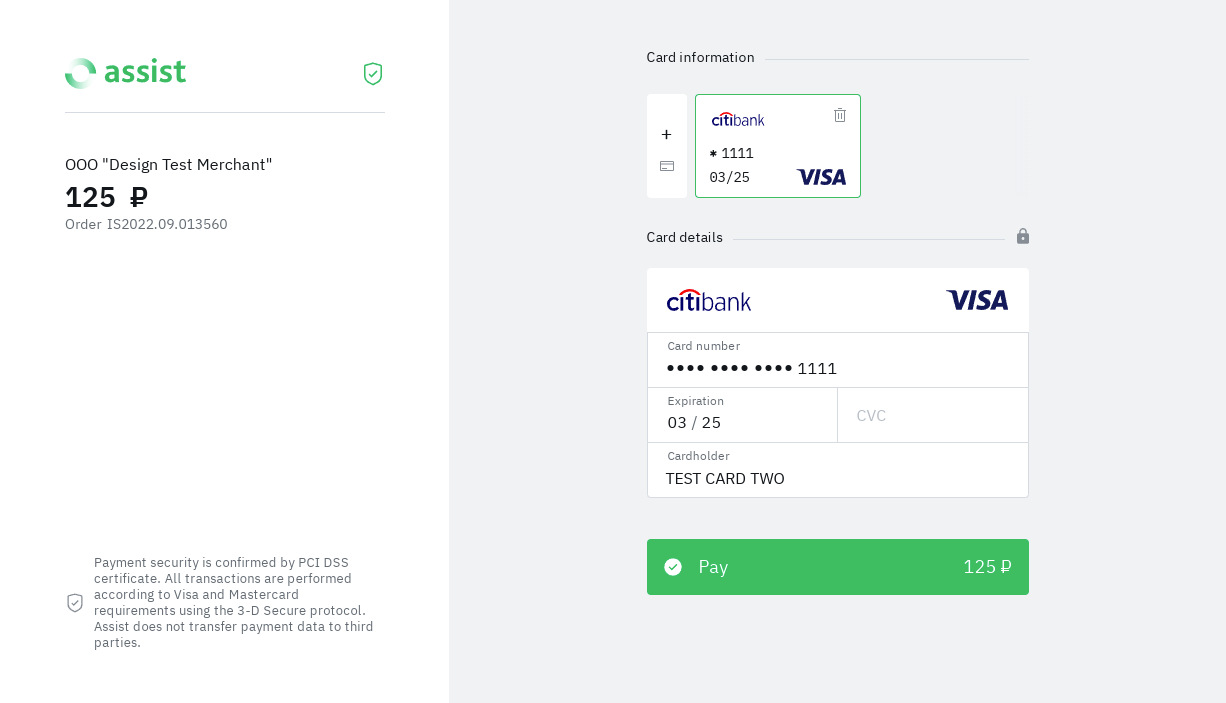Delete saved Citibank card via trash icon
This screenshot has width=1226, height=703.
coord(840,115)
